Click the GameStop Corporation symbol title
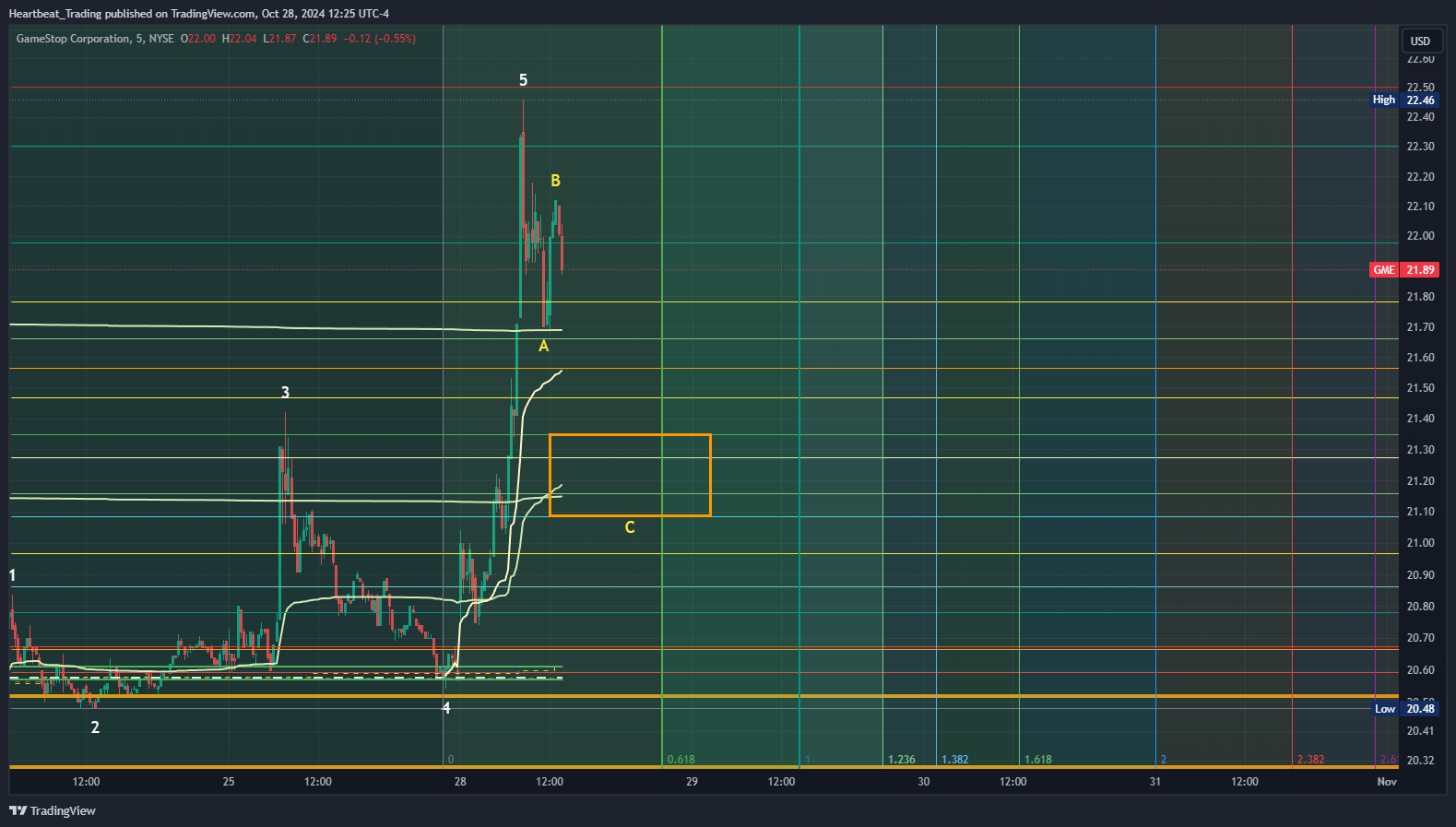Screen dimensions: 1456x827 click(73, 39)
